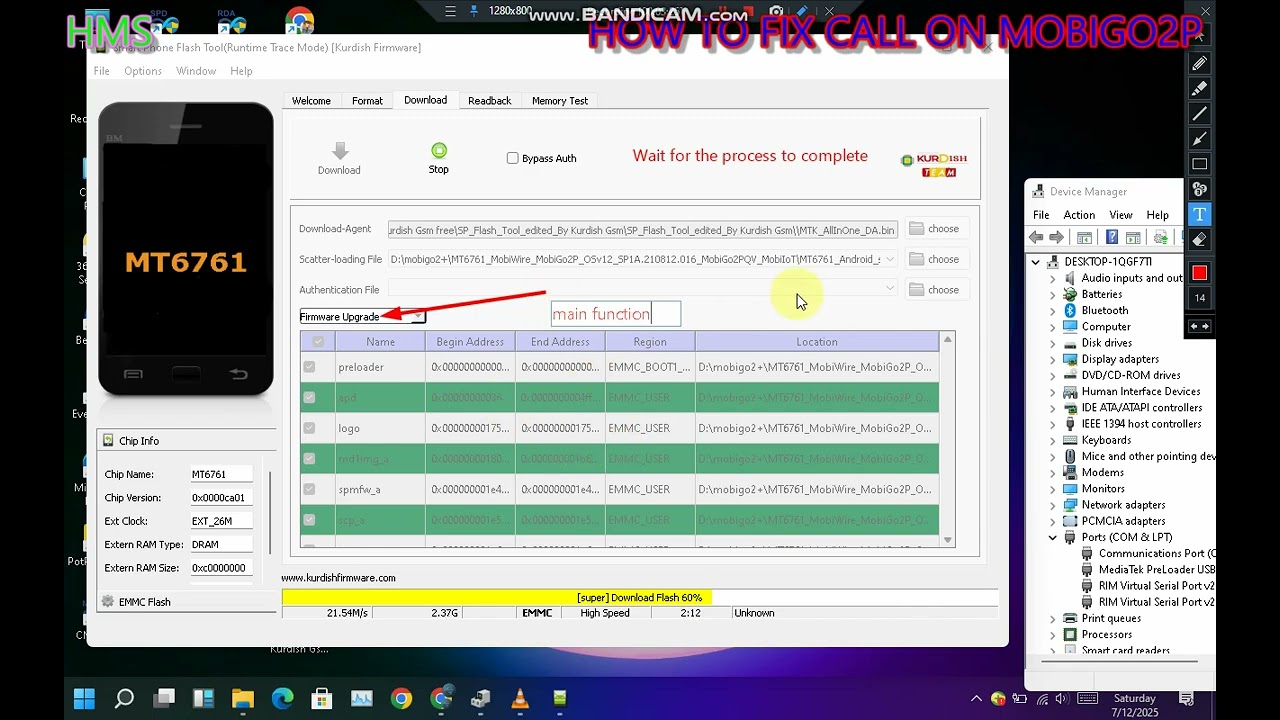Toggle the select-all checkbox in table header
Screen dimensions: 1280x720
318,342
